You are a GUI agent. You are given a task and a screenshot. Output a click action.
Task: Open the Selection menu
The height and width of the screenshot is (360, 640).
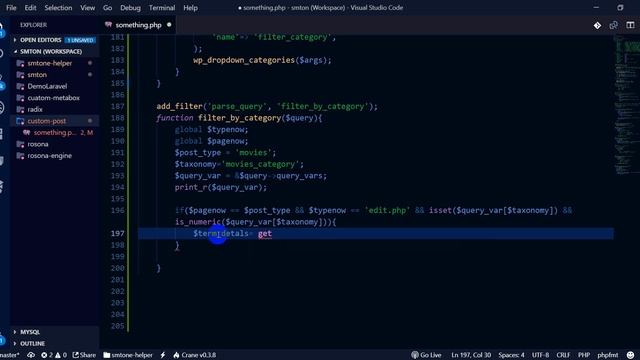[58, 8]
